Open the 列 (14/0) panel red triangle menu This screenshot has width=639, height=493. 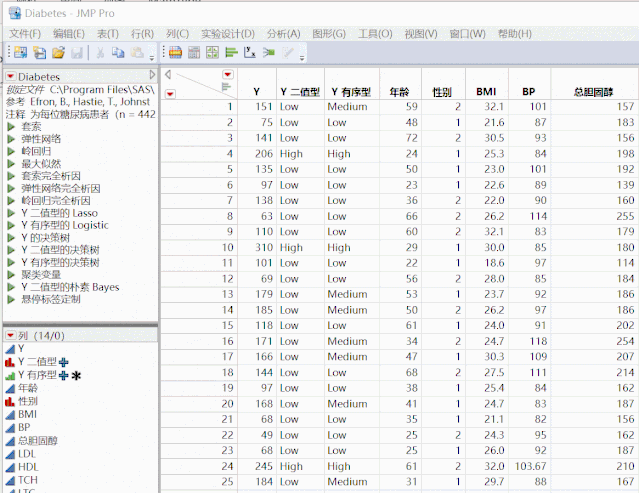[x=10, y=335]
